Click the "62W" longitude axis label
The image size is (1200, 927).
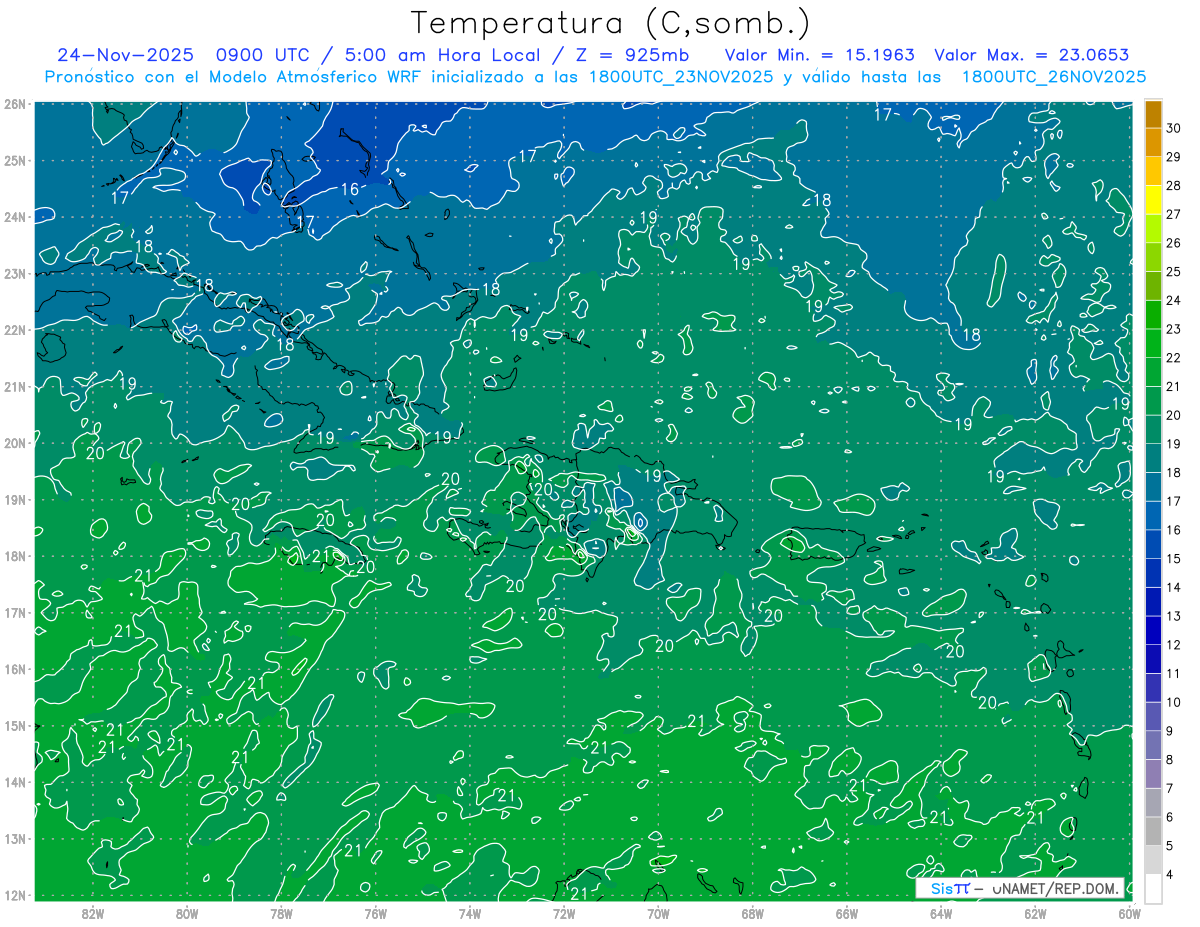tap(1035, 913)
